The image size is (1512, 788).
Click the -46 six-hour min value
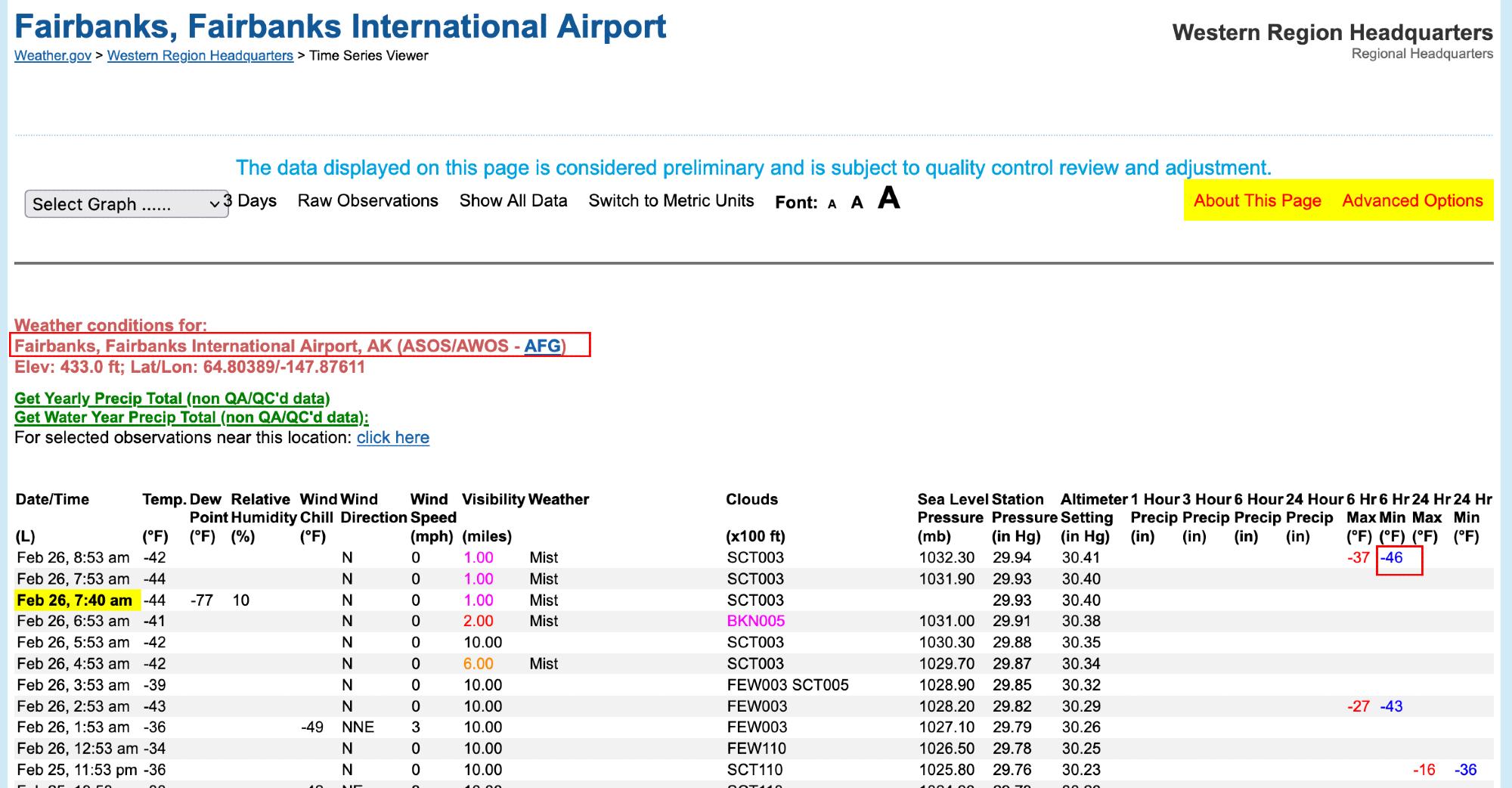click(1392, 558)
